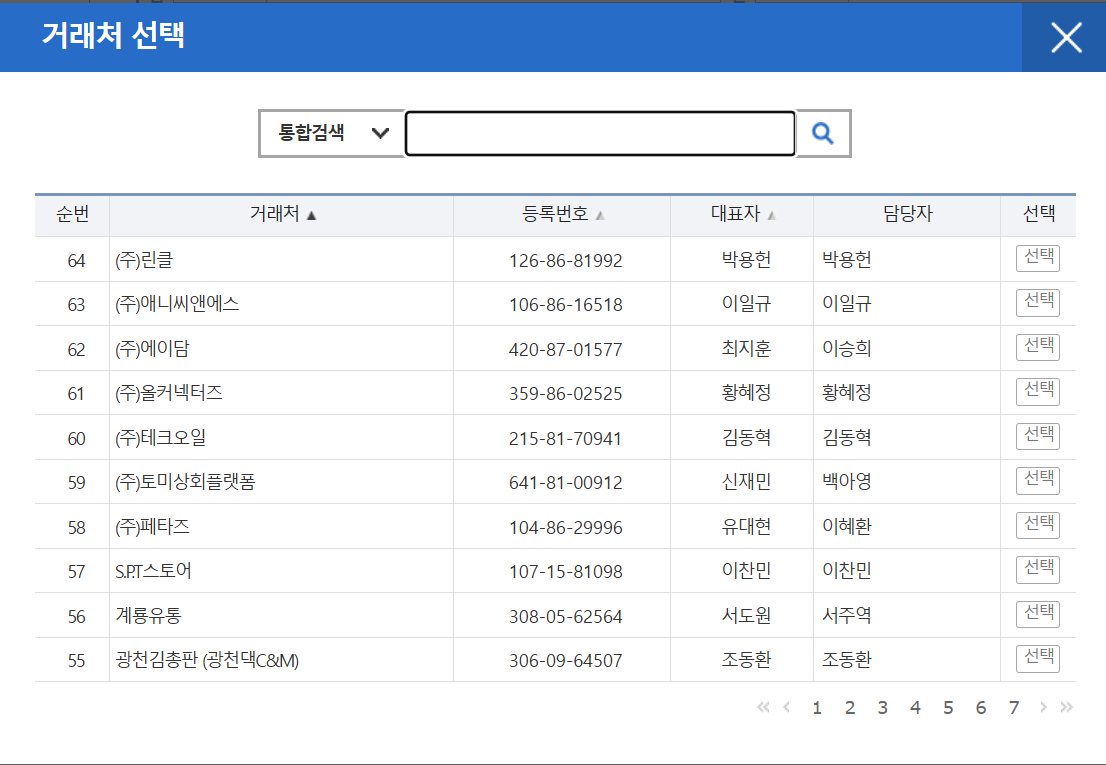
Task: Click company name (주)토미상회플랫폼
Action: (186, 482)
